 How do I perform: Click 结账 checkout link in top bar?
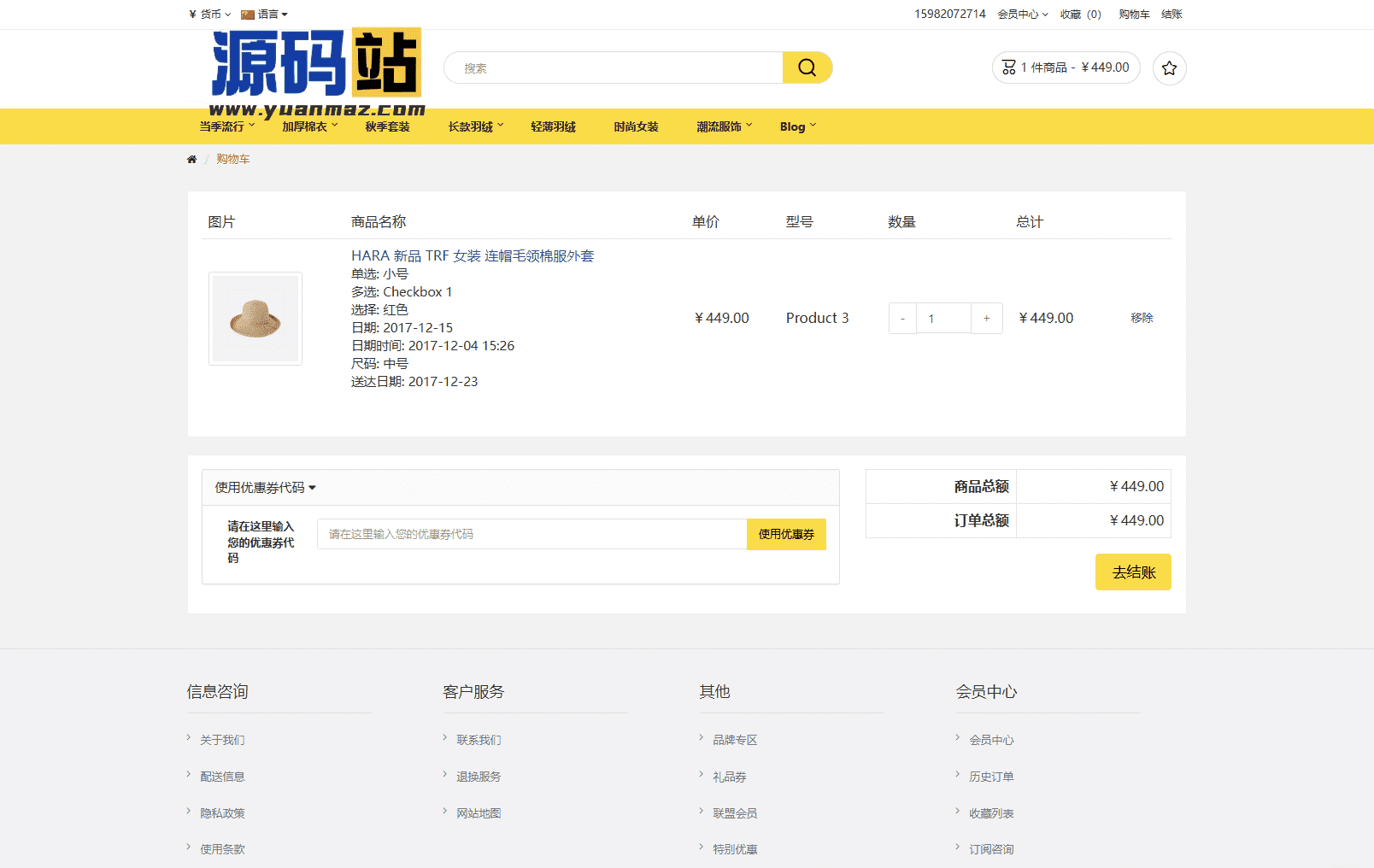click(1171, 15)
